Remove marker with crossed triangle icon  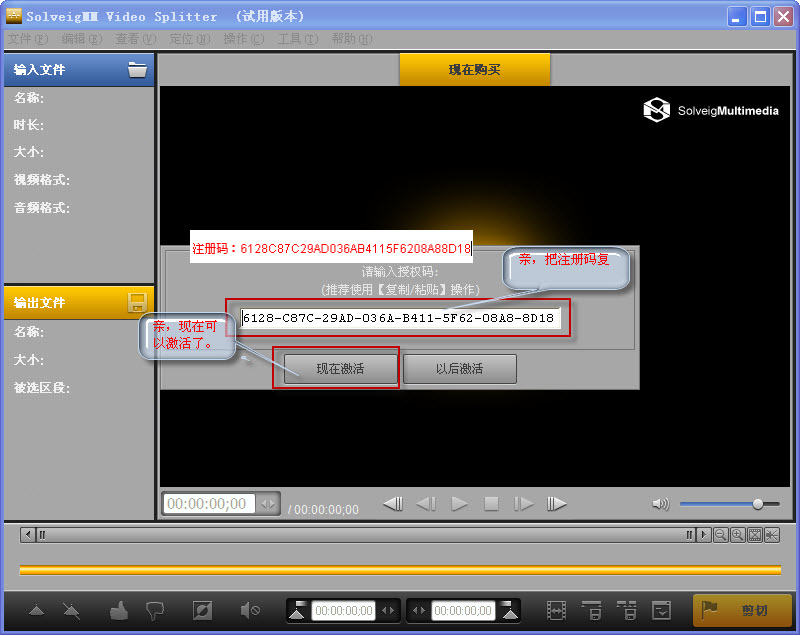[71, 611]
